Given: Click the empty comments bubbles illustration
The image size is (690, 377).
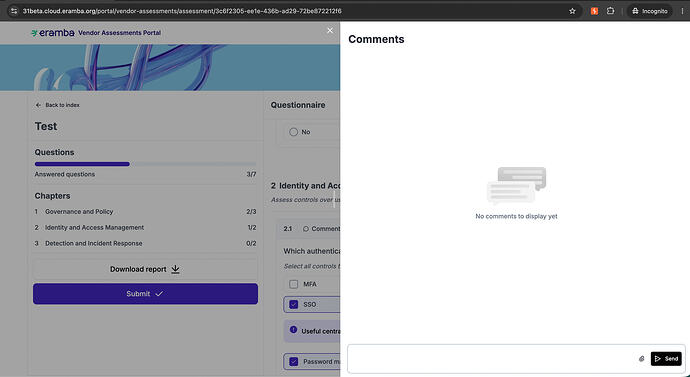Looking at the screenshot, I should point(516,185).
